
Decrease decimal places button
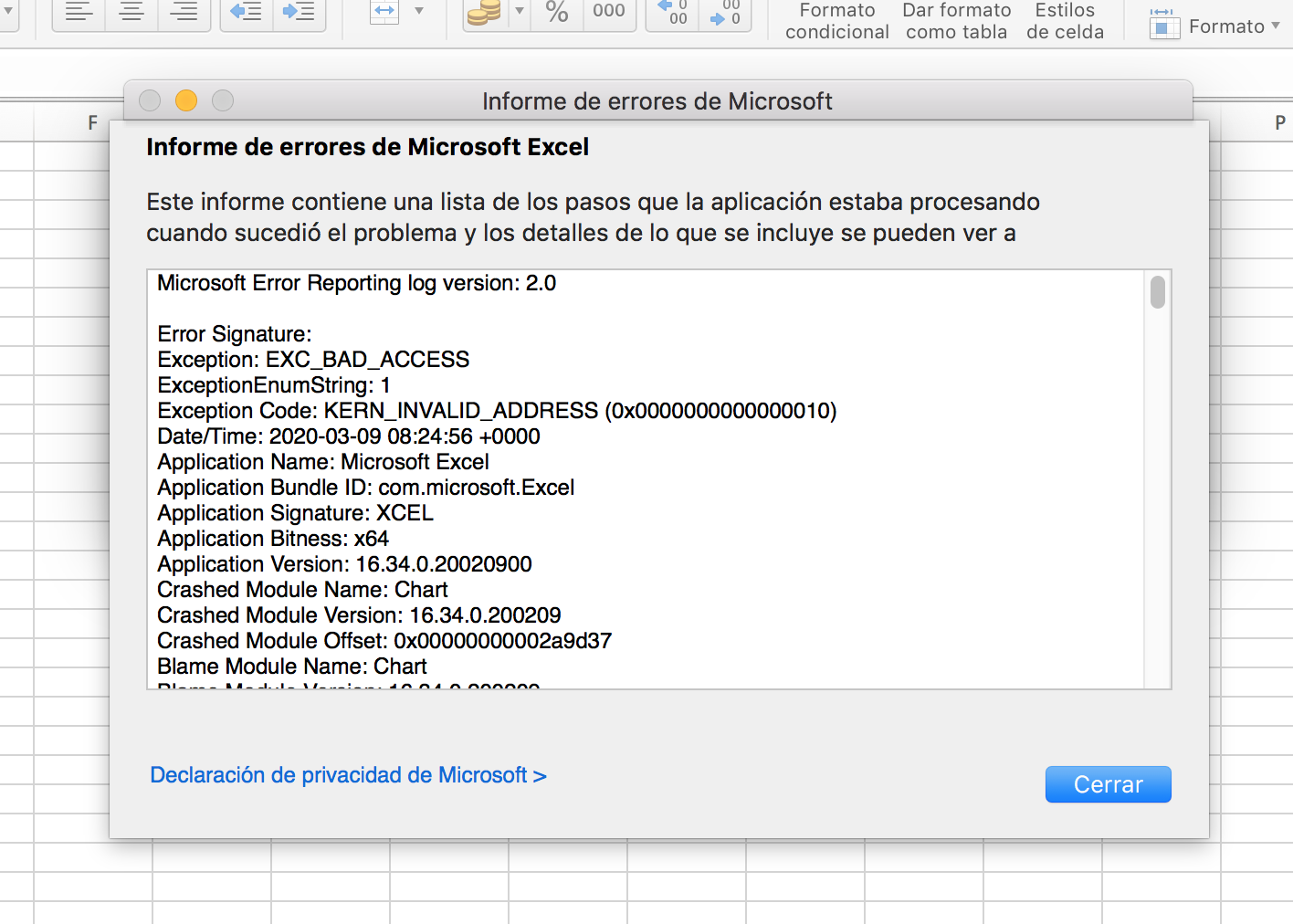pos(725,13)
